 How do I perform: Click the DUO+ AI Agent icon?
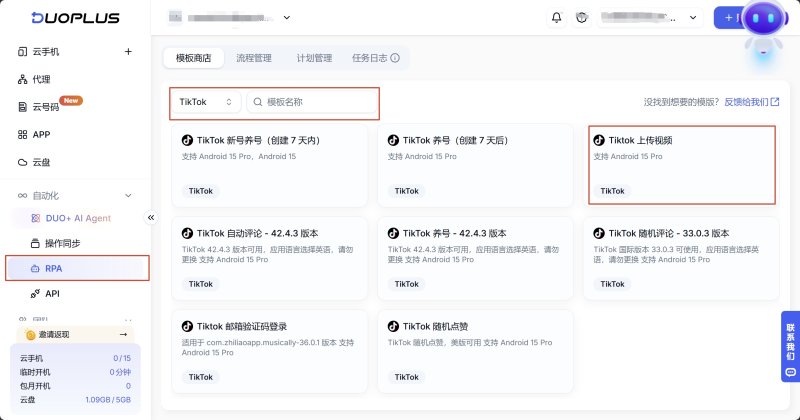point(35,218)
